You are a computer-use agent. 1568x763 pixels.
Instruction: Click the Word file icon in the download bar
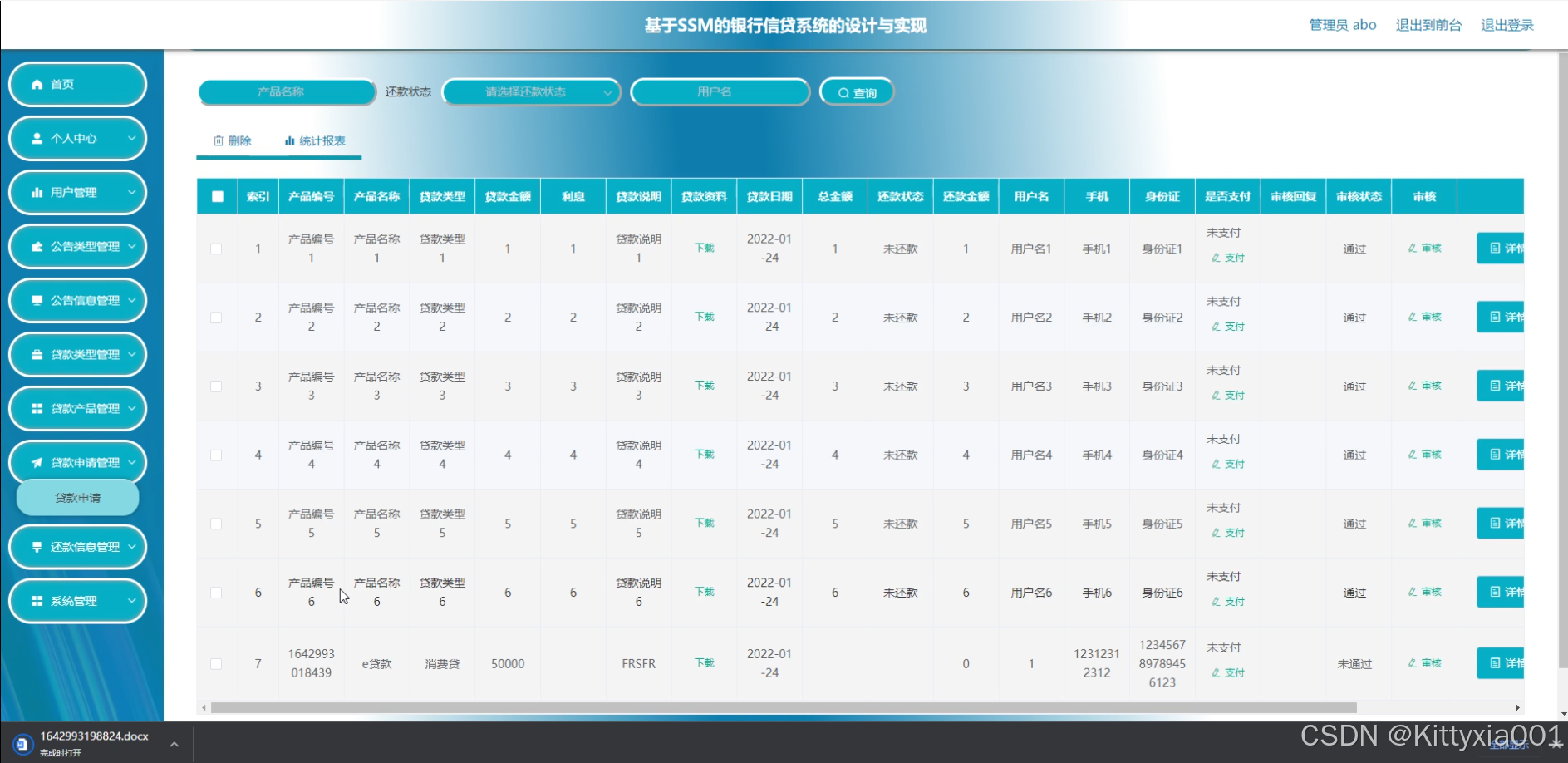pyautogui.click(x=22, y=743)
